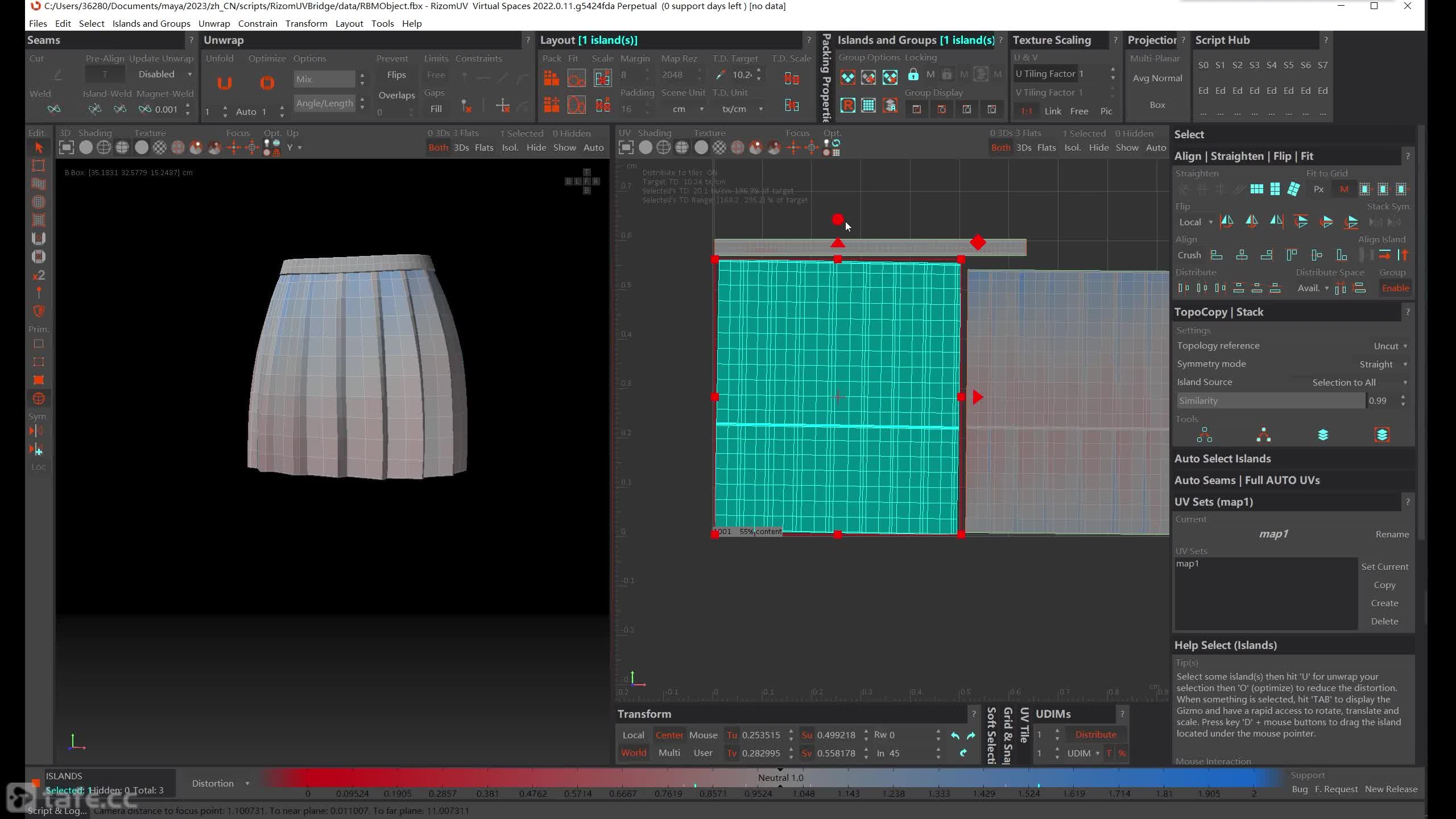Click the R group display icon
Viewport: 1456px width, 819px height.
click(x=847, y=106)
